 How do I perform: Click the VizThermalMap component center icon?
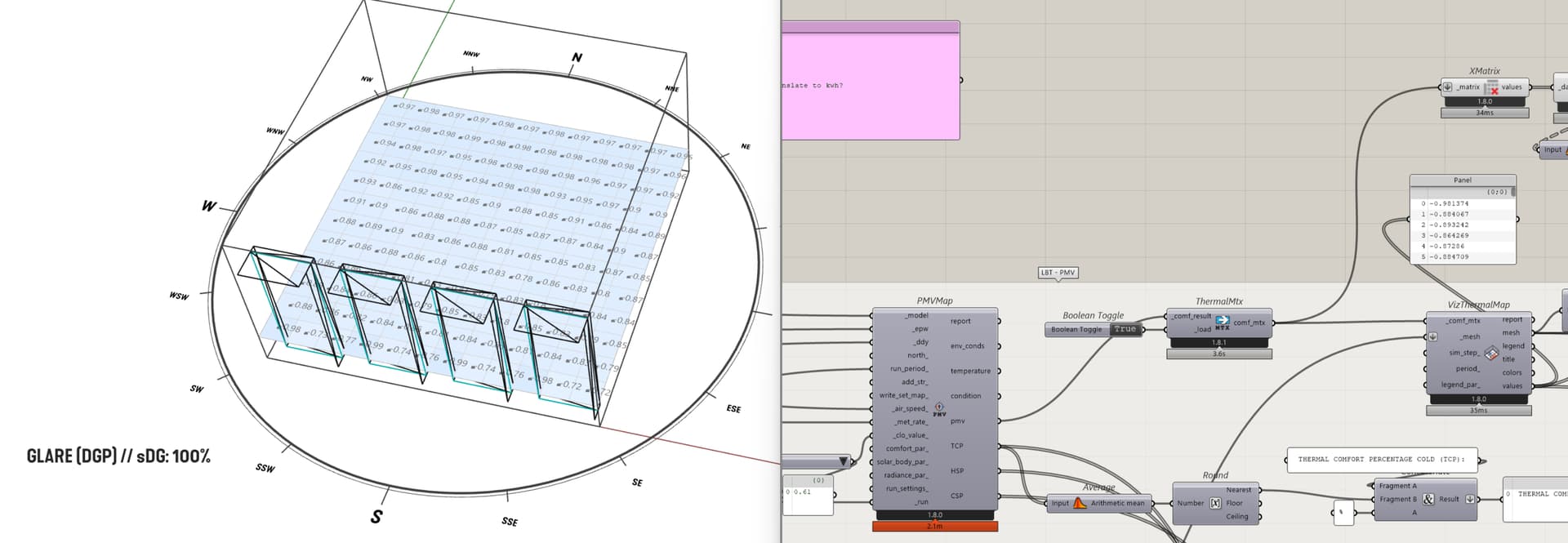pos(1491,353)
